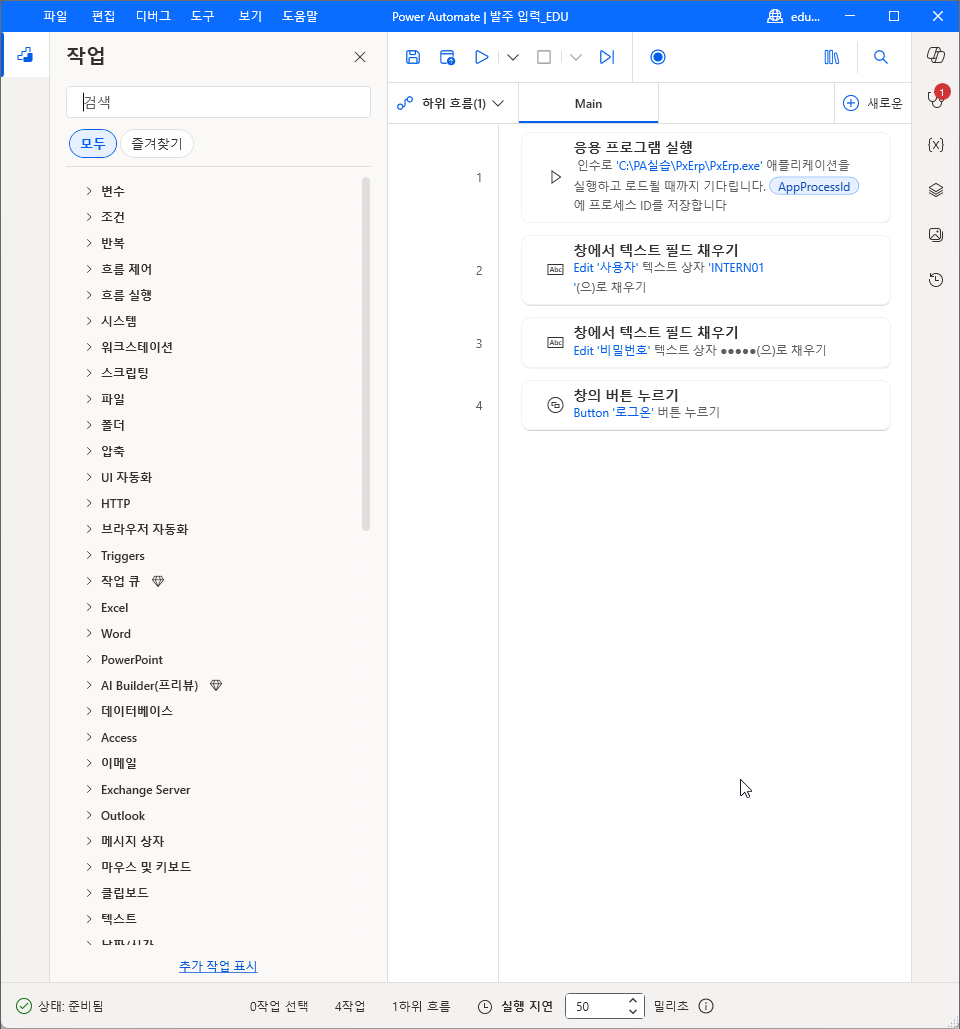This screenshot has height=1029, width=960.
Task: Click the search magnifier icon in toolbar
Action: click(x=881, y=57)
